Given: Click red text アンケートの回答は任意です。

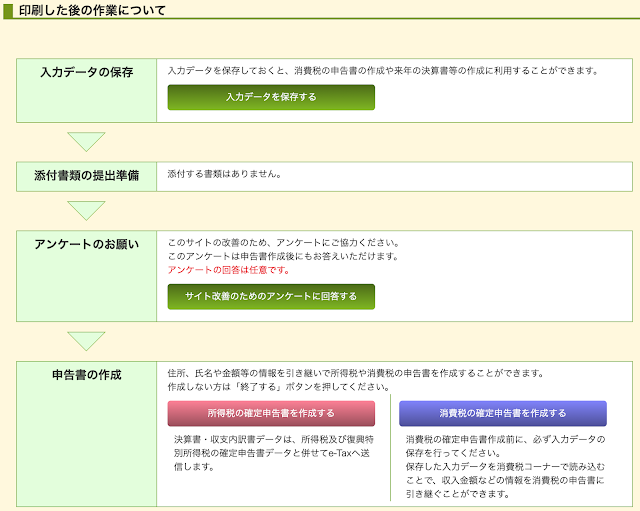Looking at the screenshot, I should (229, 270).
